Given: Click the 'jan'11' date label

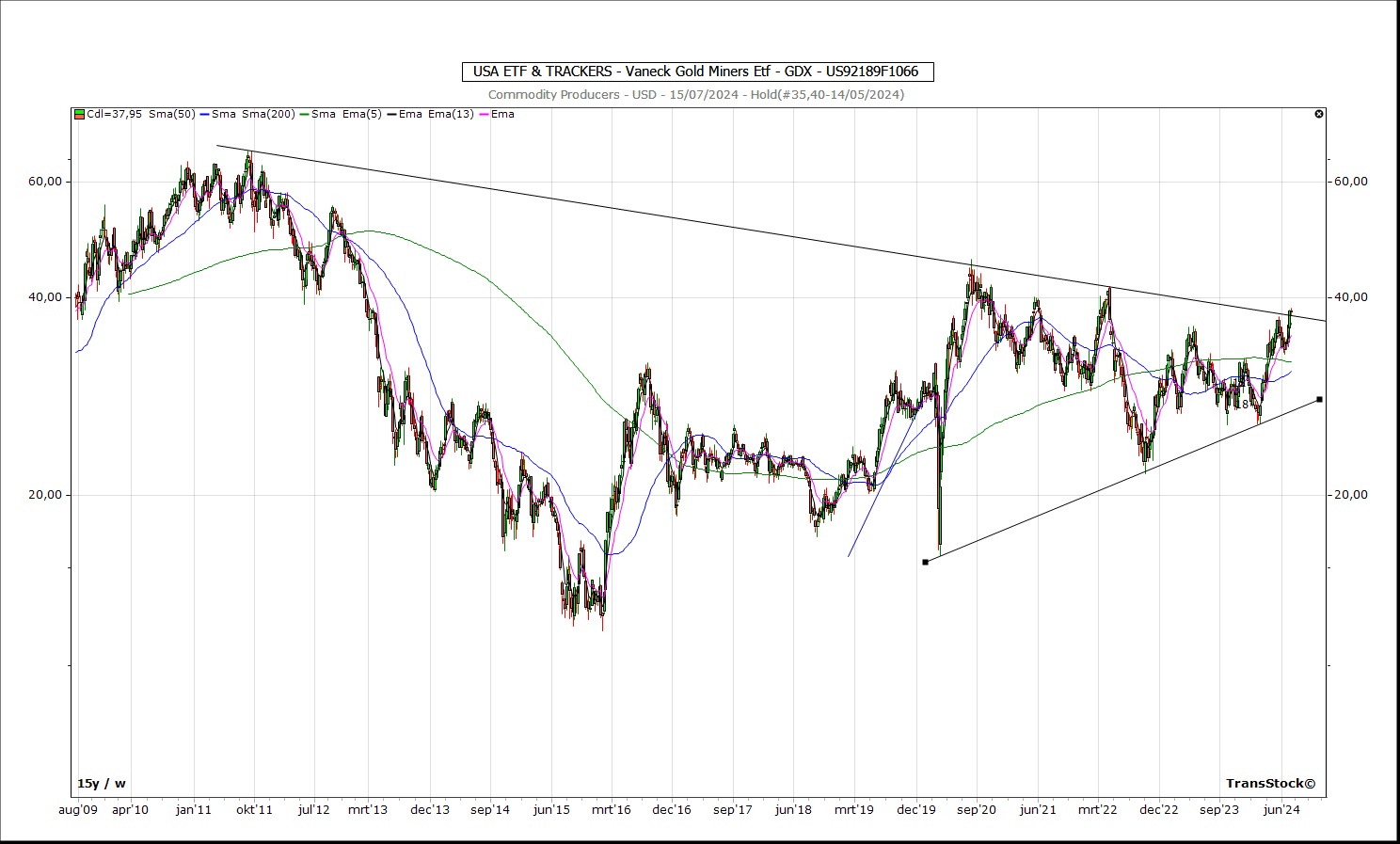Looking at the screenshot, I should coord(193,809).
